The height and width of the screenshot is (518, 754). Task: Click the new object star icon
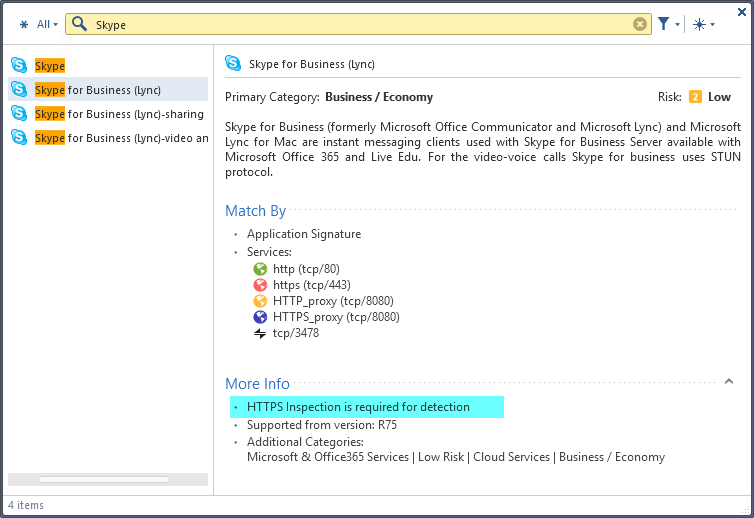699,24
